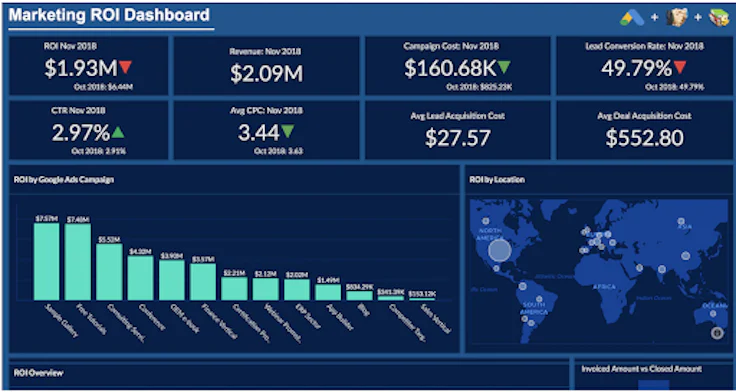Click the map bubble over India

662,269
